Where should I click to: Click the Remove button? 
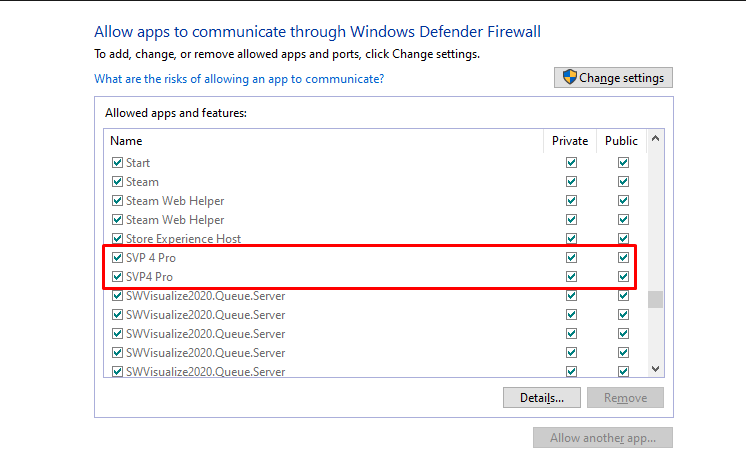pos(625,398)
